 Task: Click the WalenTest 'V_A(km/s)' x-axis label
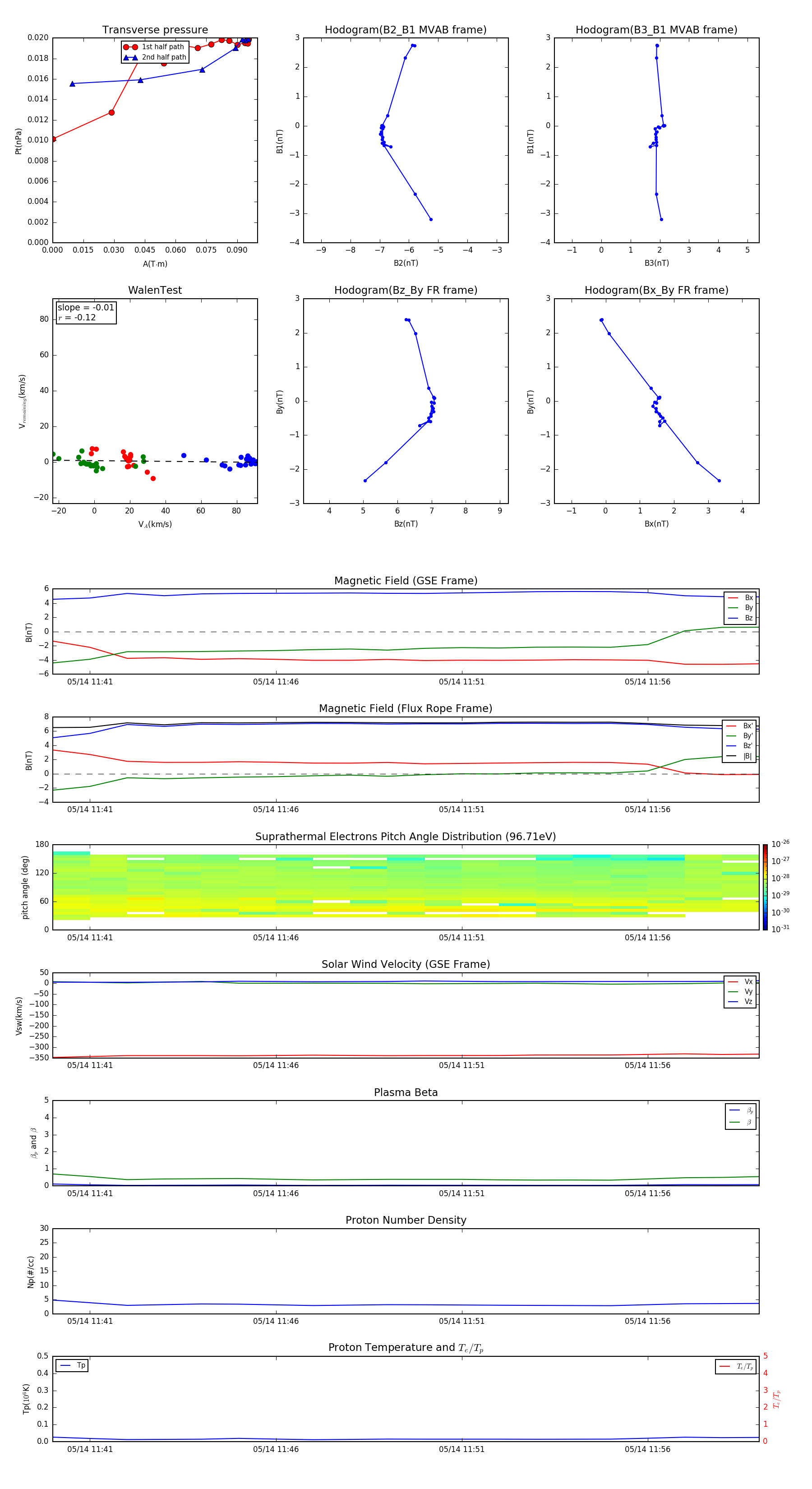[155, 524]
